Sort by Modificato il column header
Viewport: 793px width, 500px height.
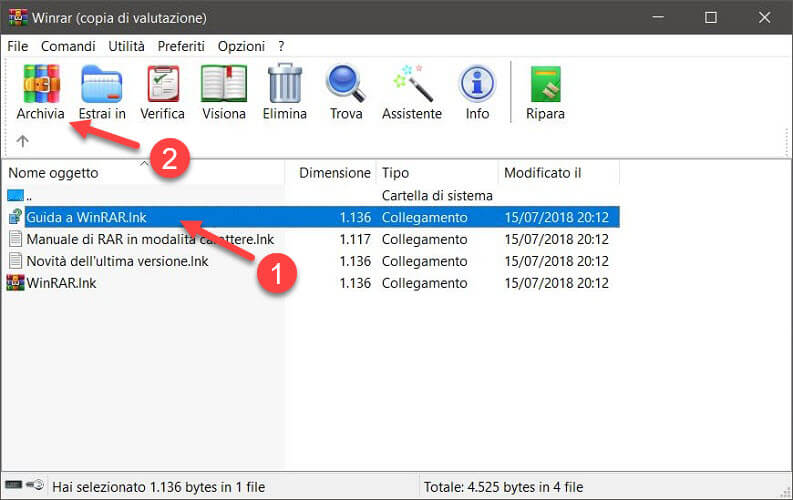559,173
